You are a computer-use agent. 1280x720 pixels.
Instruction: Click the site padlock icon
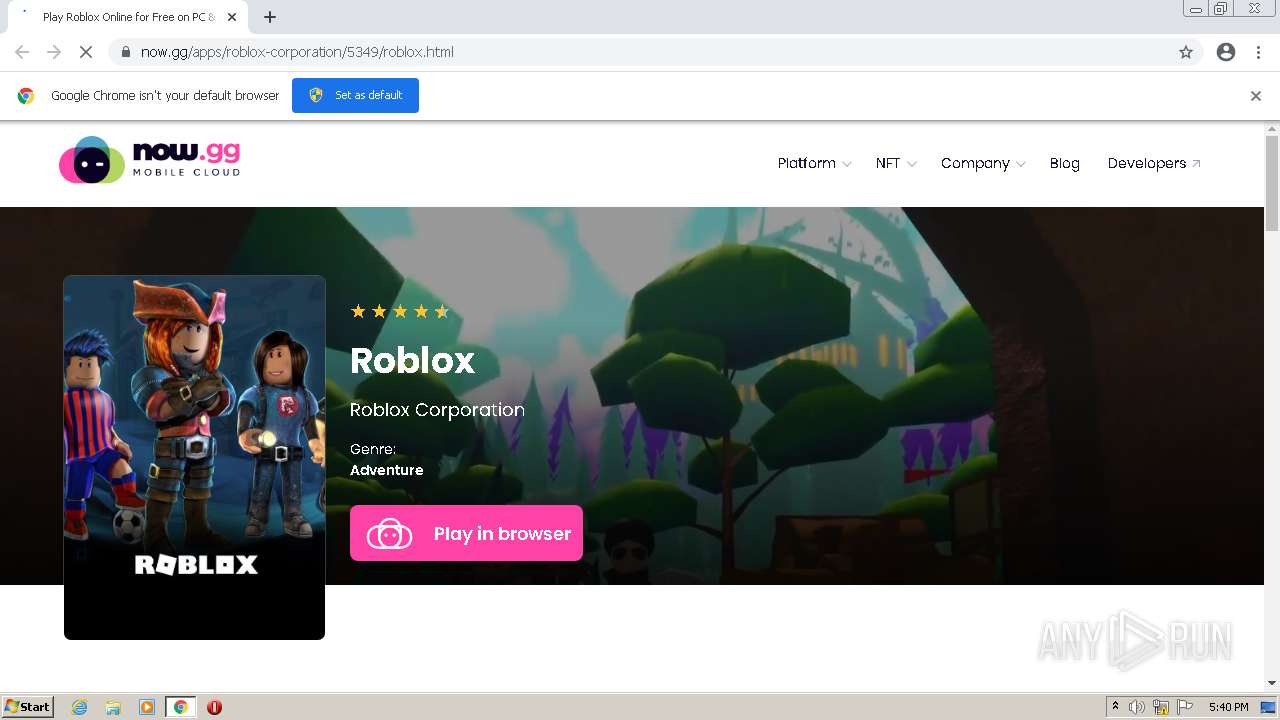click(125, 52)
